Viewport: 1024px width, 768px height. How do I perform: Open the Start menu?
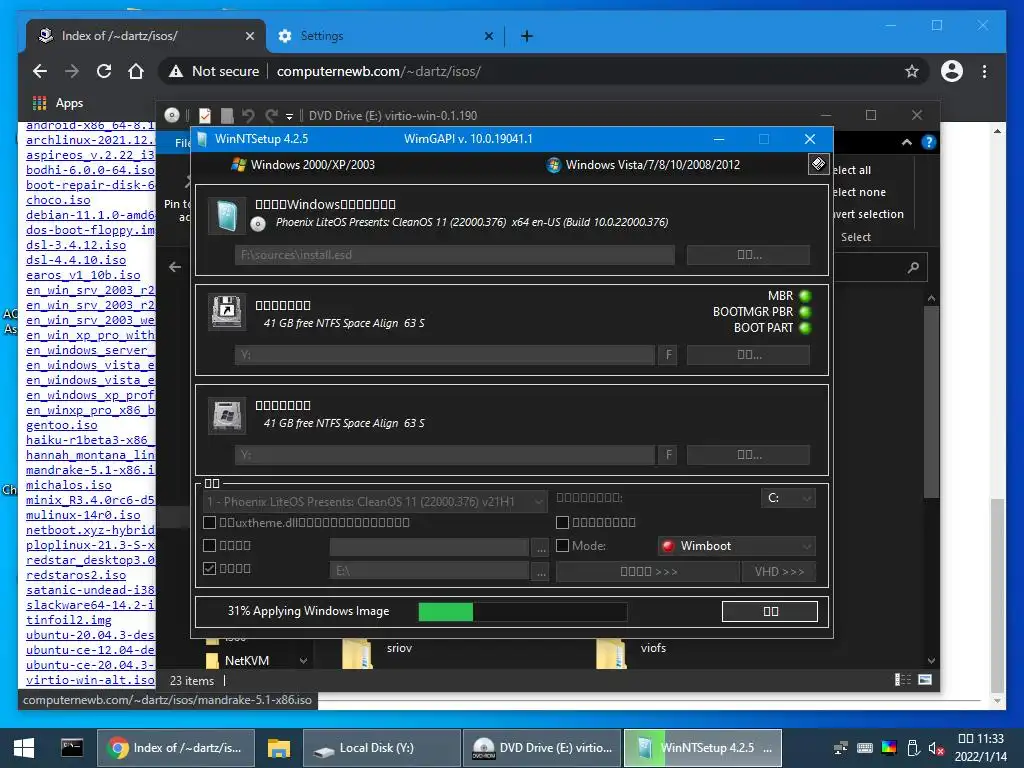tap(24, 748)
